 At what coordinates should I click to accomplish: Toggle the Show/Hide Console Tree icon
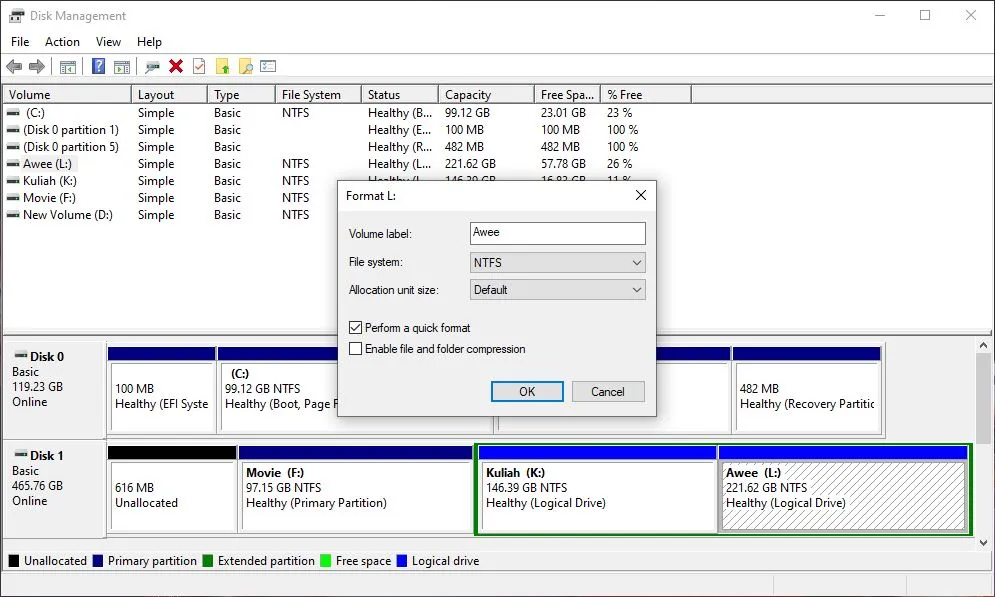click(x=67, y=66)
